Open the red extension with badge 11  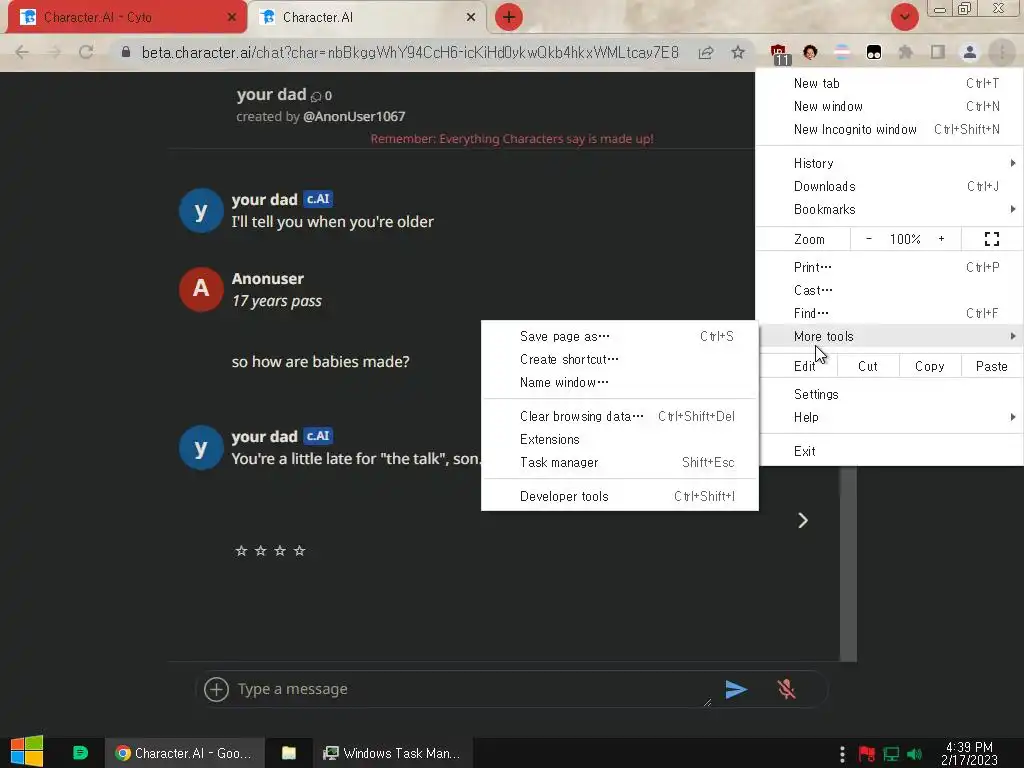click(779, 54)
